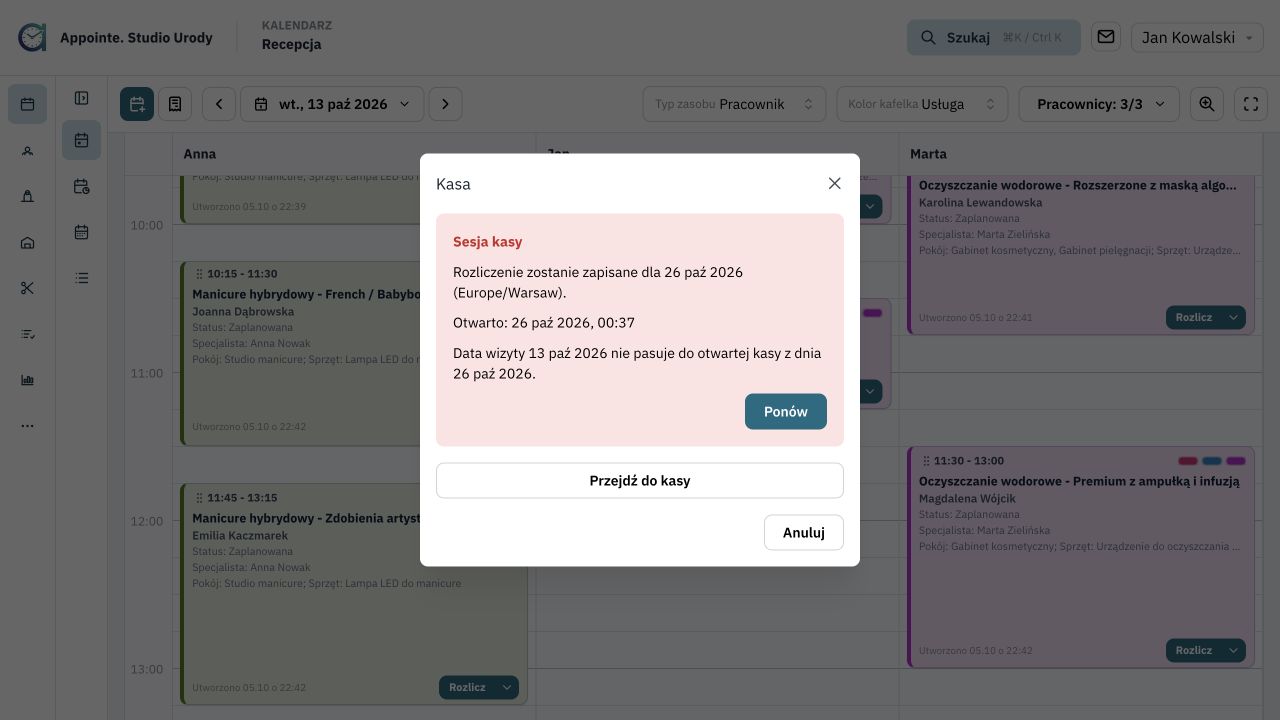Click the blue tag on Magdalena Wójcik's appointment
The height and width of the screenshot is (720, 1280).
[1212, 461]
